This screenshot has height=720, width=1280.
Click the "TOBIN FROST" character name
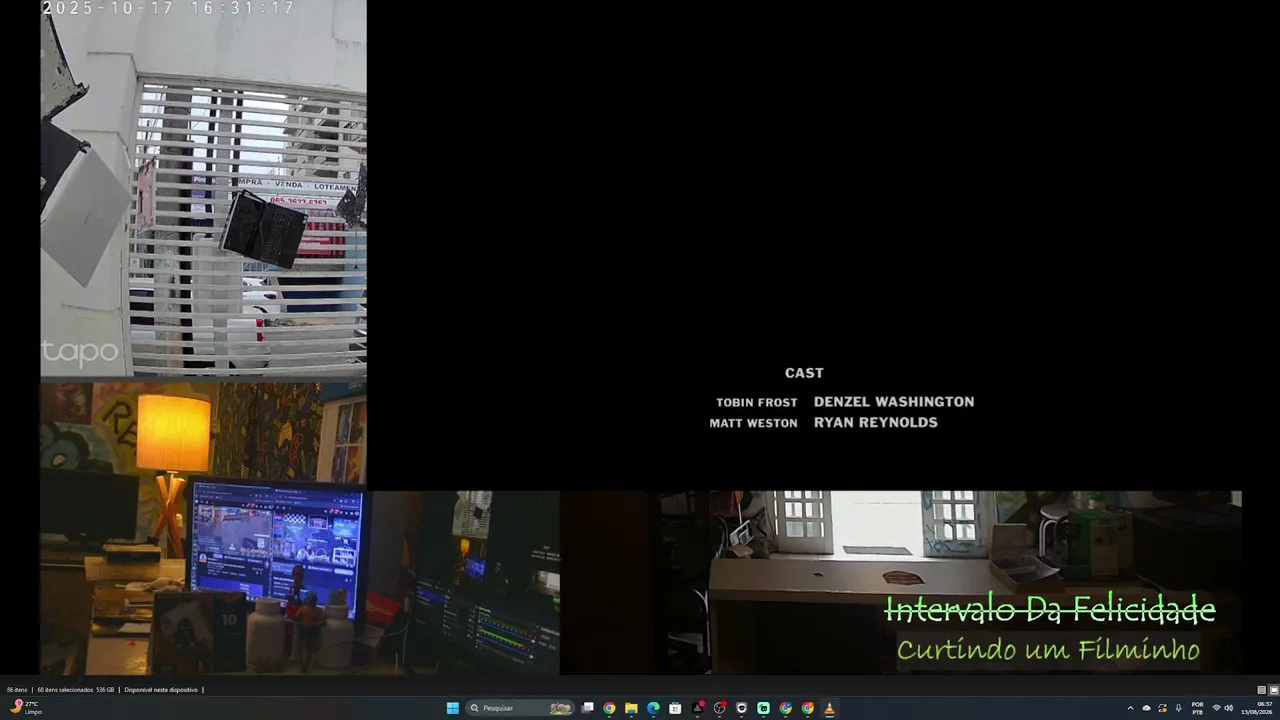pos(757,403)
